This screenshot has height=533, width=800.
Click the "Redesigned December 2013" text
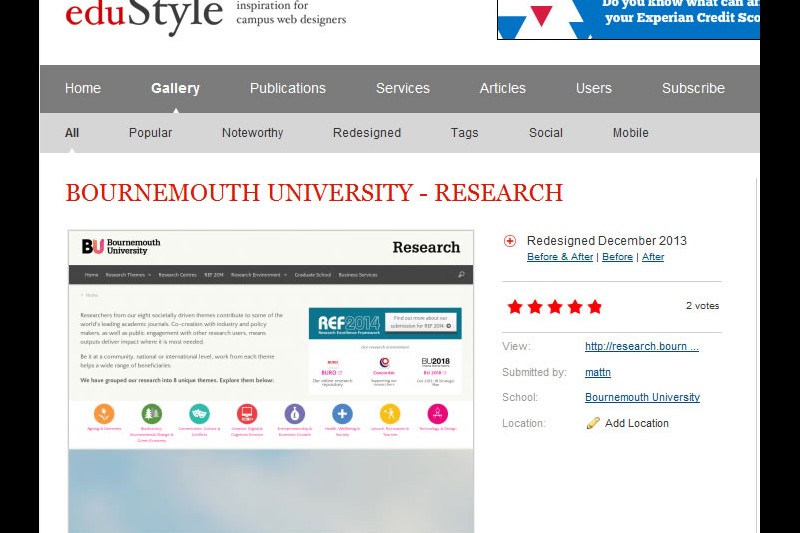(607, 240)
